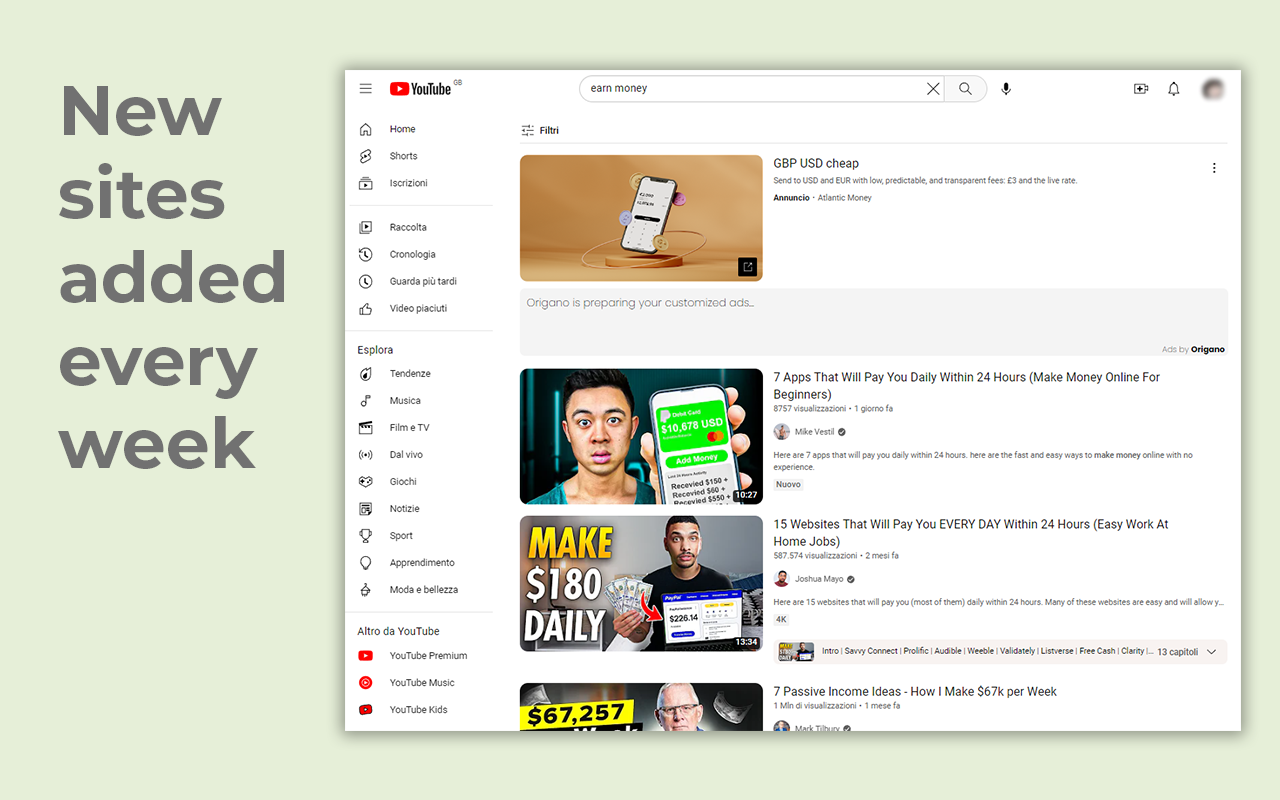Viewport: 1280px width, 800px height.
Task: Click the Esplora section heading
Action: pos(375,350)
